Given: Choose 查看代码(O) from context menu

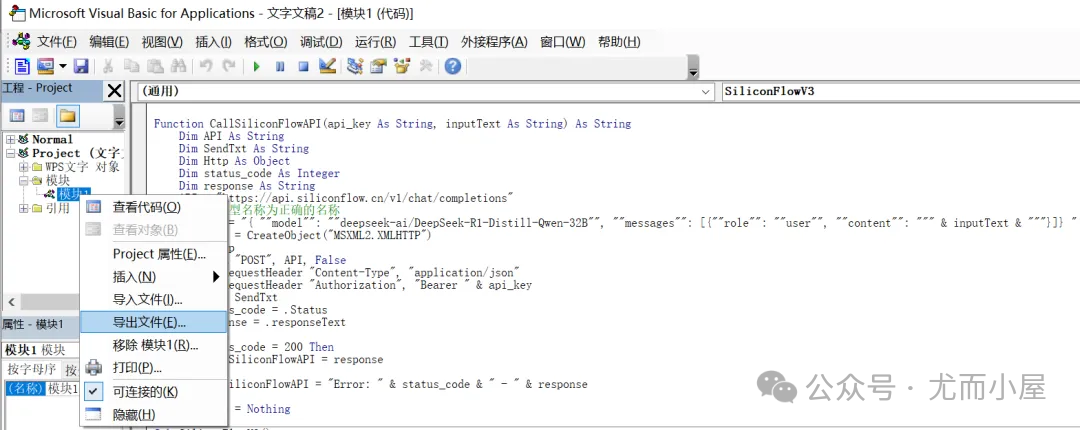Looking at the screenshot, I should (154, 207).
